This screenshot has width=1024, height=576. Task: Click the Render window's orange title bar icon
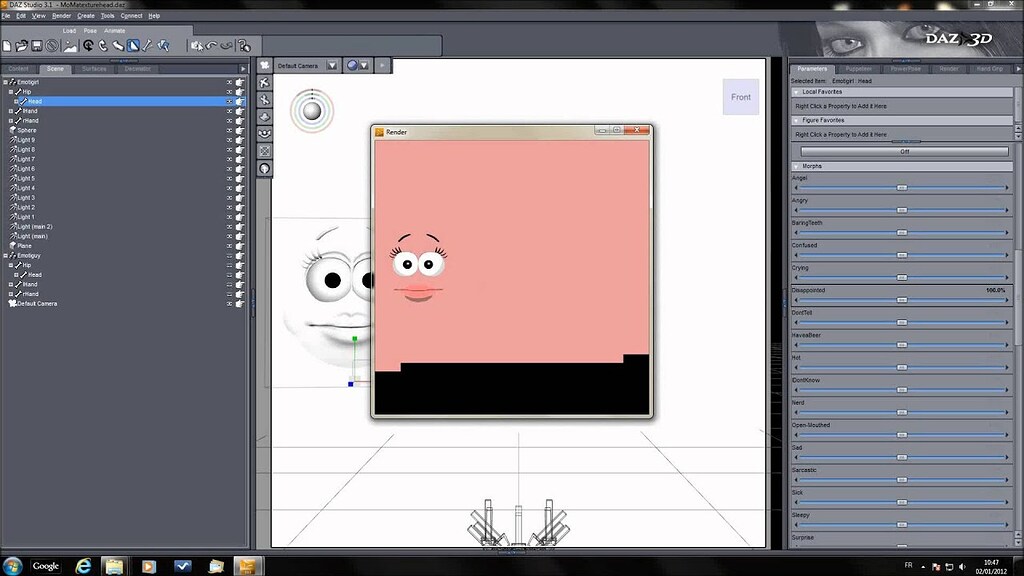(x=378, y=131)
